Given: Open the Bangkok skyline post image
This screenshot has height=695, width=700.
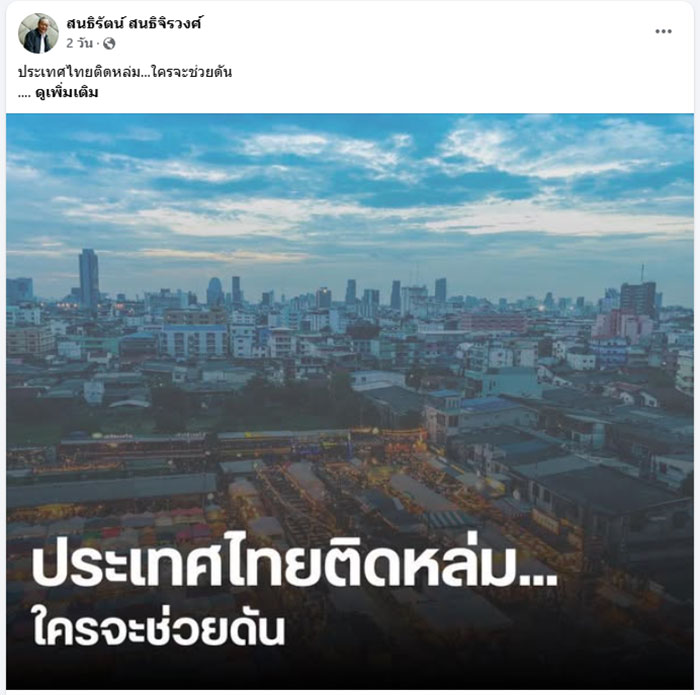Looking at the screenshot, I should [x=350, y=402].
